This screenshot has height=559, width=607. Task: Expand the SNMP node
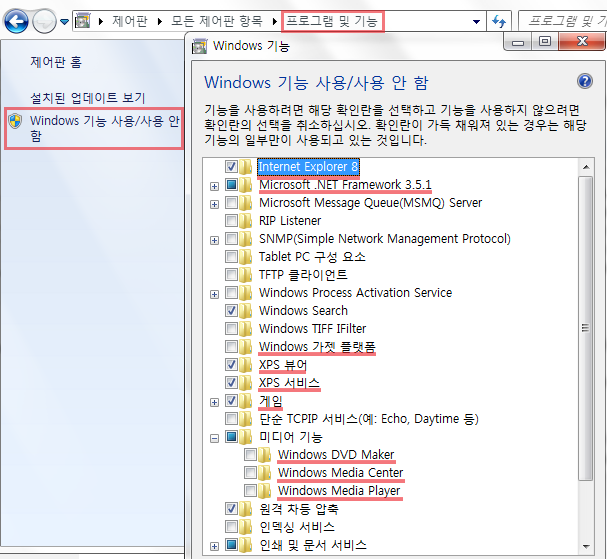[214, 240]
